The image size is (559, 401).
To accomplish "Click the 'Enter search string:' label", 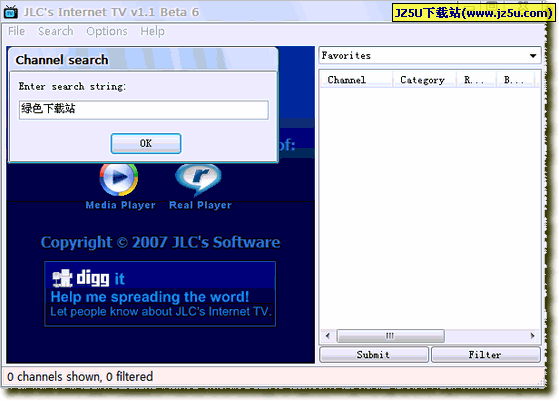I will tap(72, 87).
